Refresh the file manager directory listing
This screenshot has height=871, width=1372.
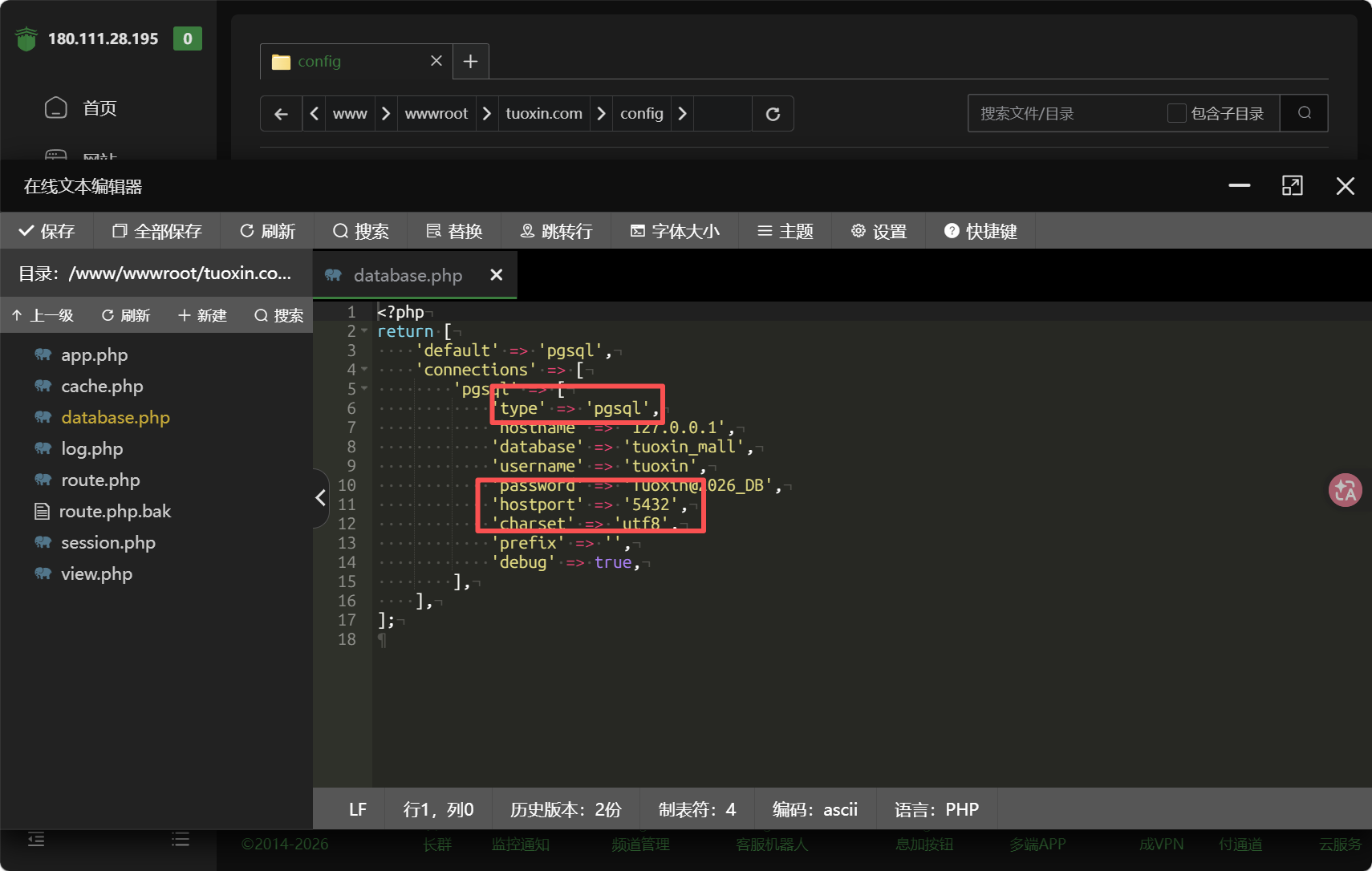click(773, 114)
